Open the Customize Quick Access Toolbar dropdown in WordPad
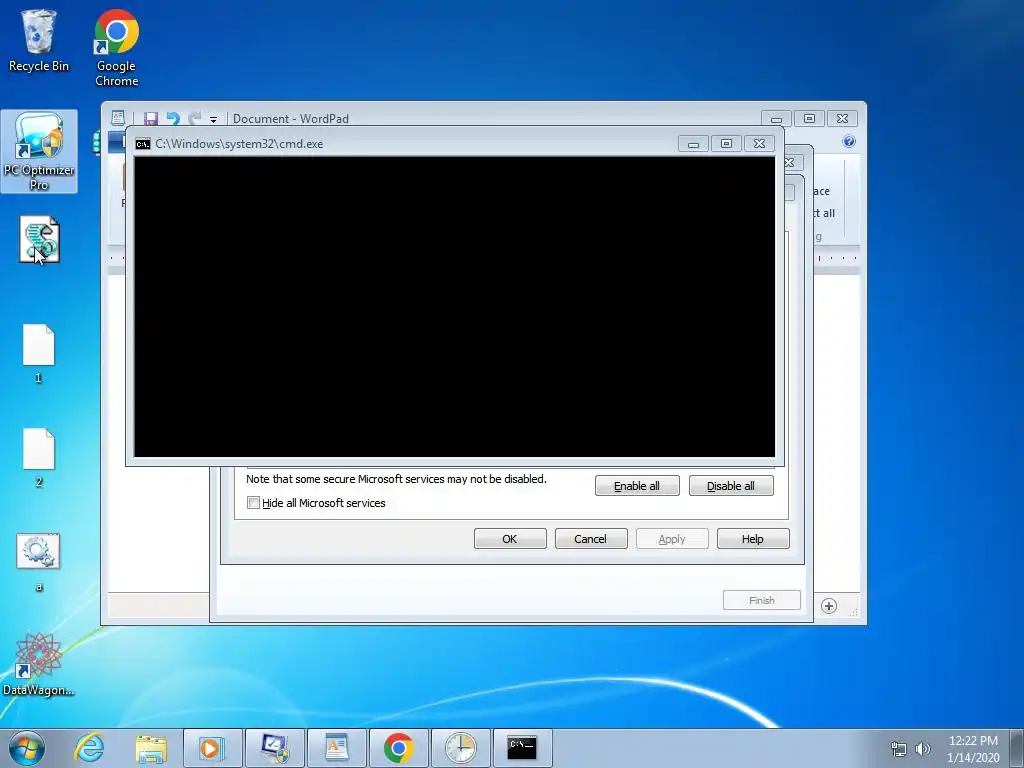 [213, 120]
